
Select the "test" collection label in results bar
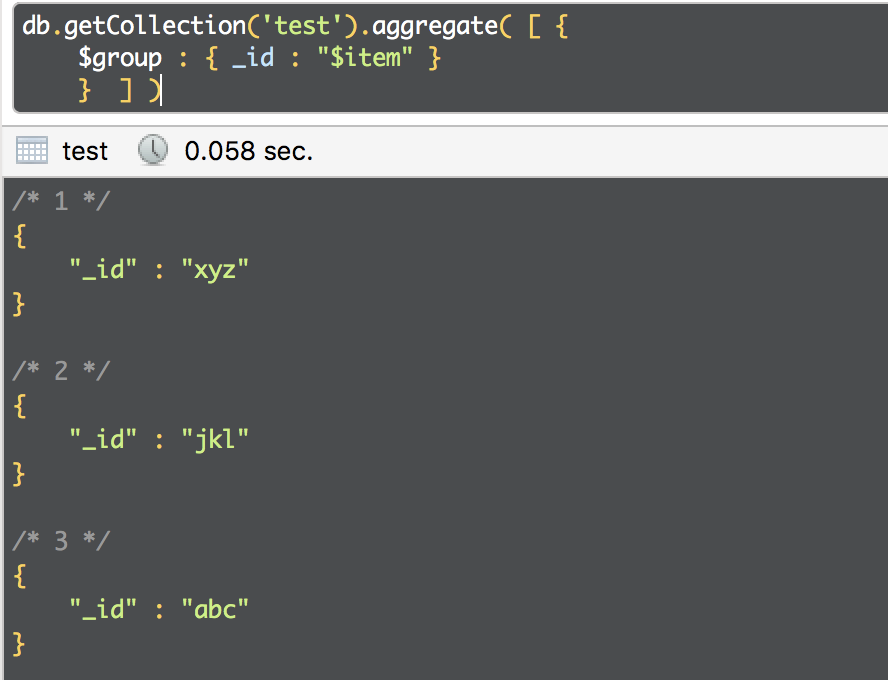click(85, 151)
